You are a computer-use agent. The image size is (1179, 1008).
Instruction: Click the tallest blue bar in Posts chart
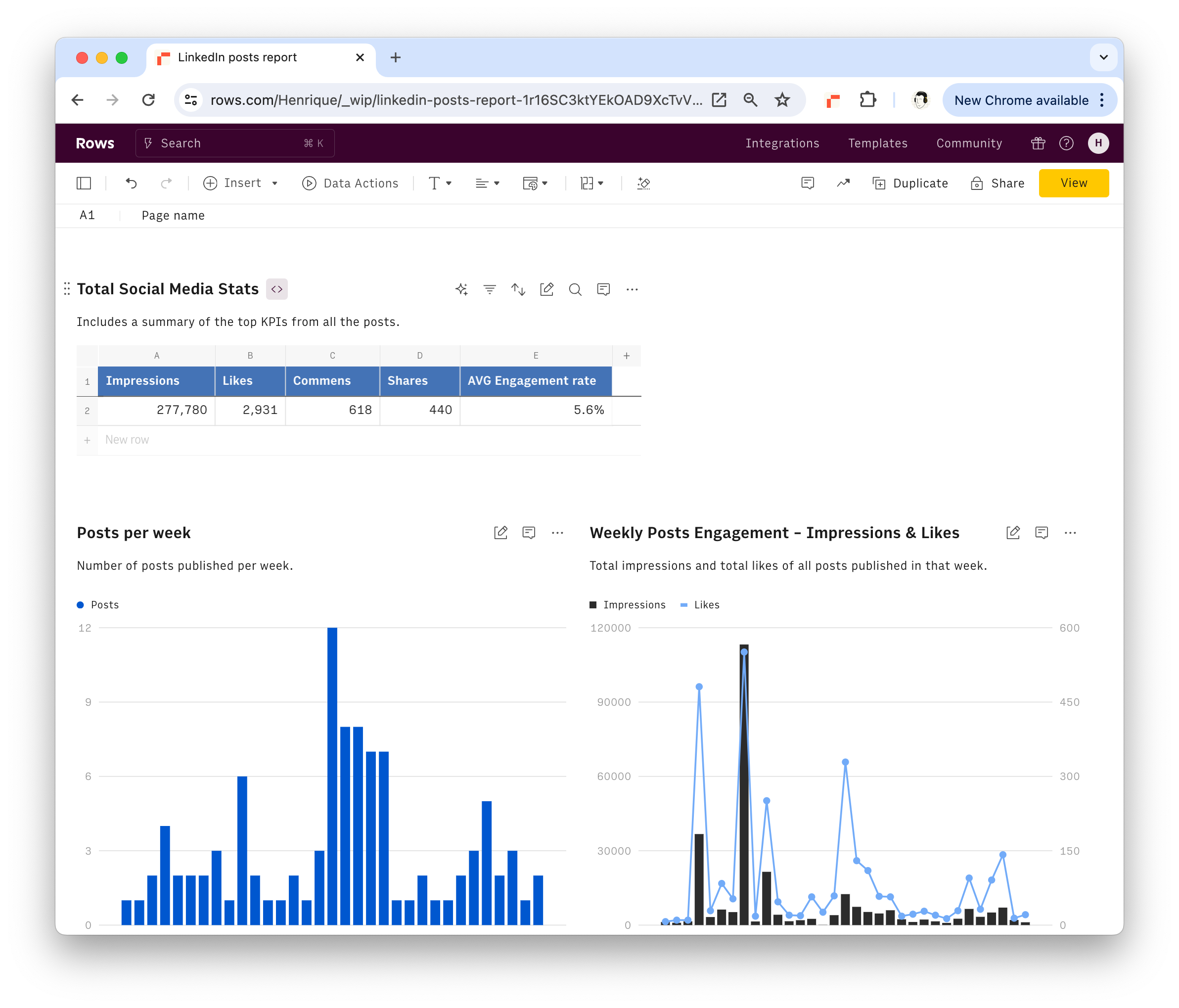(332, 777)
